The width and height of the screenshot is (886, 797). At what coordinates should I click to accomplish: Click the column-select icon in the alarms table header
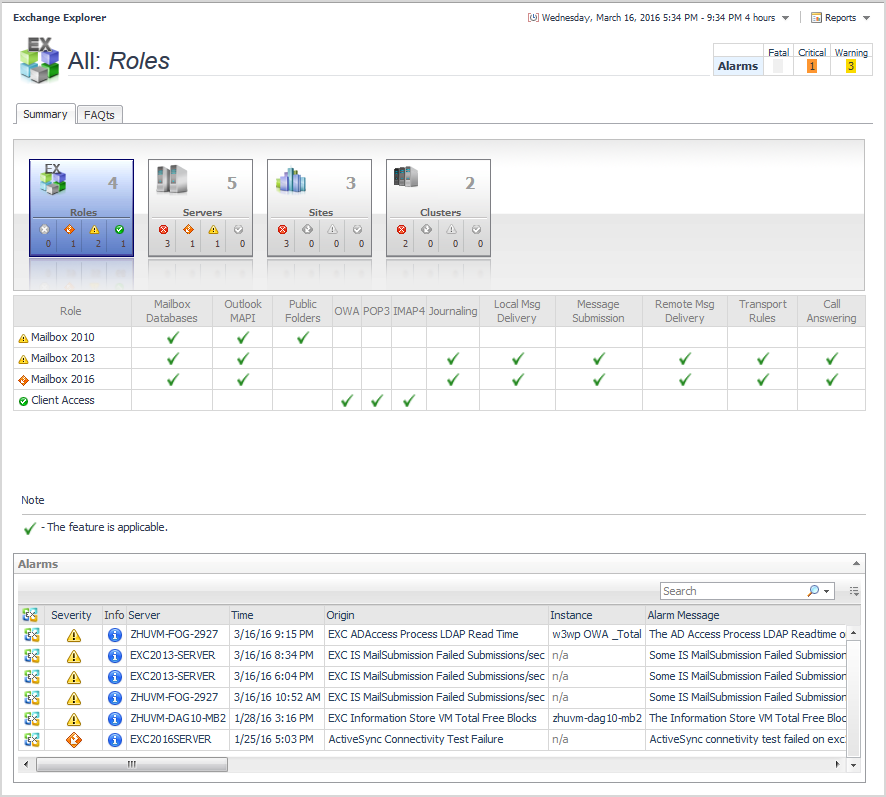click(x=30, y=615)
